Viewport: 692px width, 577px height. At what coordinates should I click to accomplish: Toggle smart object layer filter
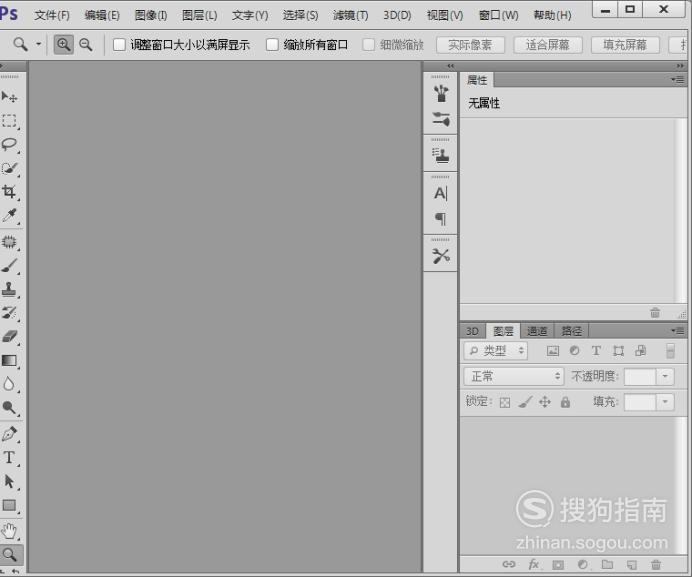coord(640,351)
